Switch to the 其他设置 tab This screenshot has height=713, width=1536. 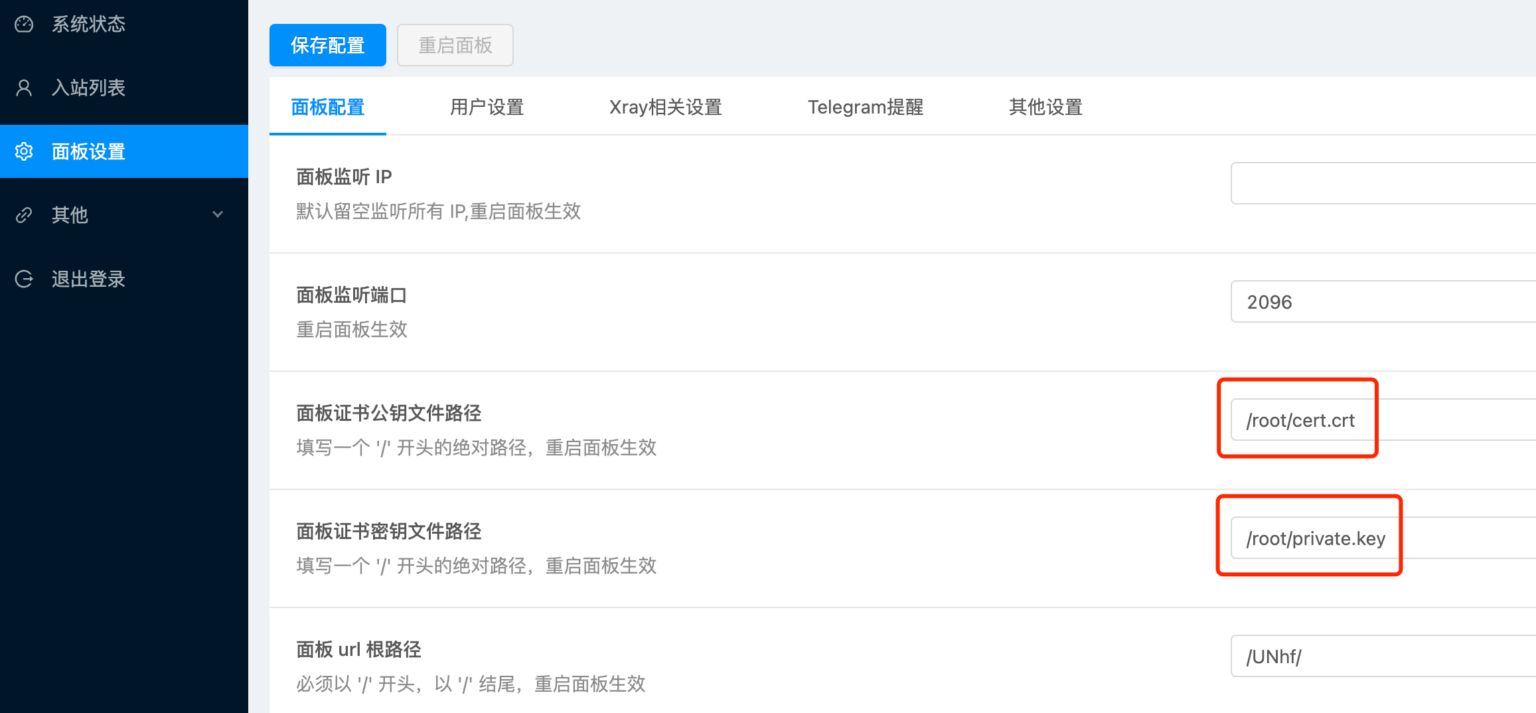(1045, 107)
